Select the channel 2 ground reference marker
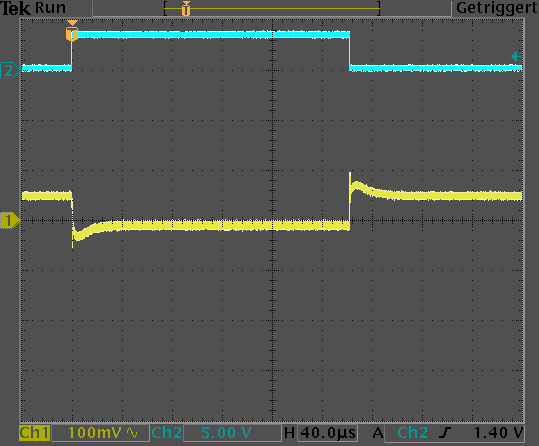 [x=9, y=70]
